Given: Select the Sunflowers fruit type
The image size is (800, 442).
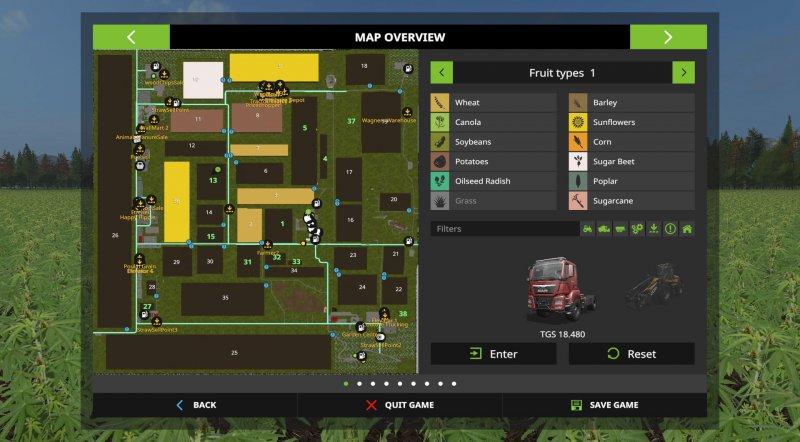Looking at the screenshot, I should point(632,122).
